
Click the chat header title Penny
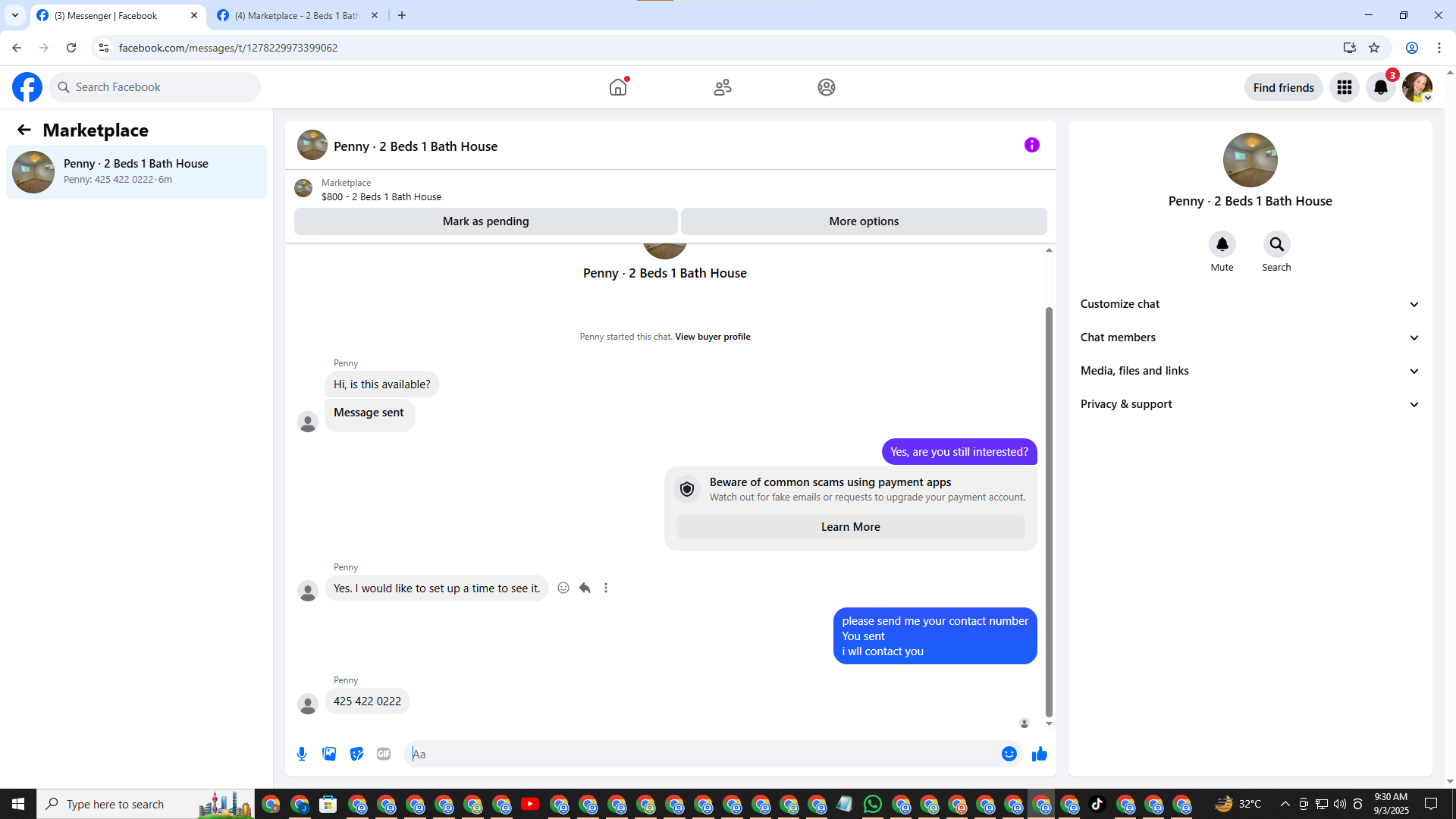416,146
